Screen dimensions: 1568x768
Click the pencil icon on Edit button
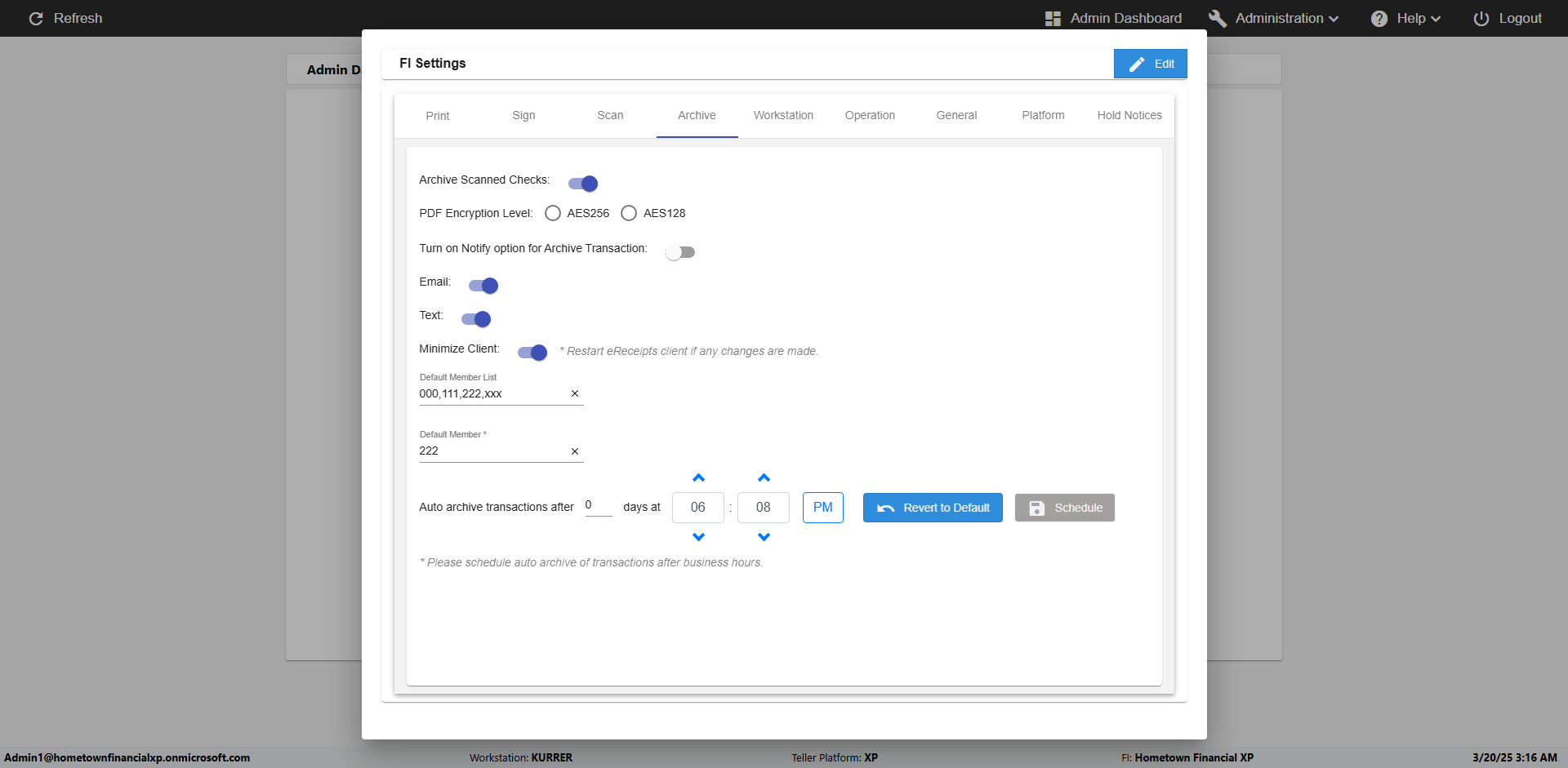(1137, 64)
